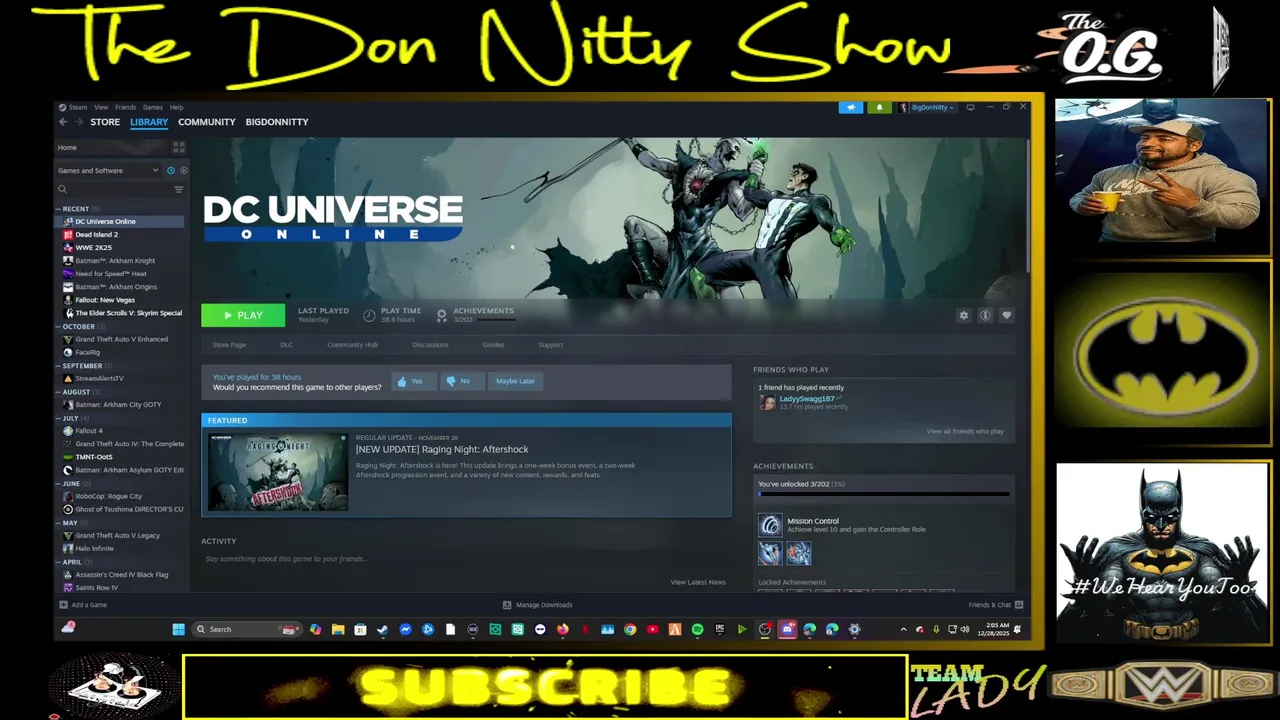Open game settings gear icon
The image size is (1280, 720).
(964, 315)
